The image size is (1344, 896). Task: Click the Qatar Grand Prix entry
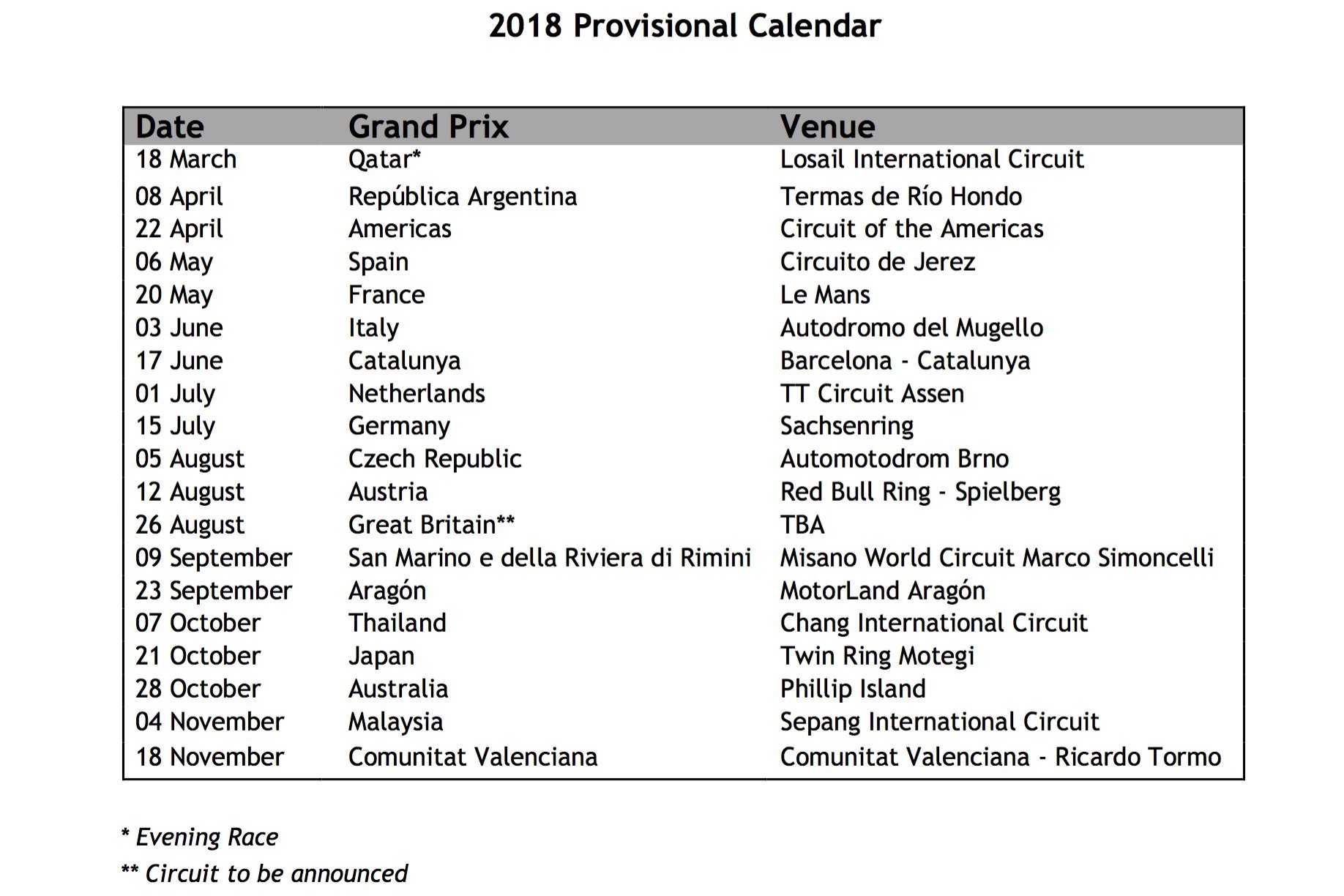coord(384,160)
